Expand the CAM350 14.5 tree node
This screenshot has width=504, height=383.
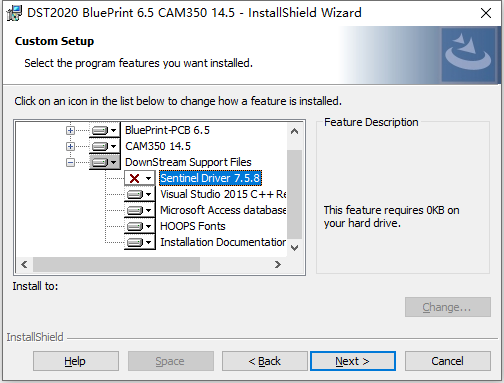70,146
